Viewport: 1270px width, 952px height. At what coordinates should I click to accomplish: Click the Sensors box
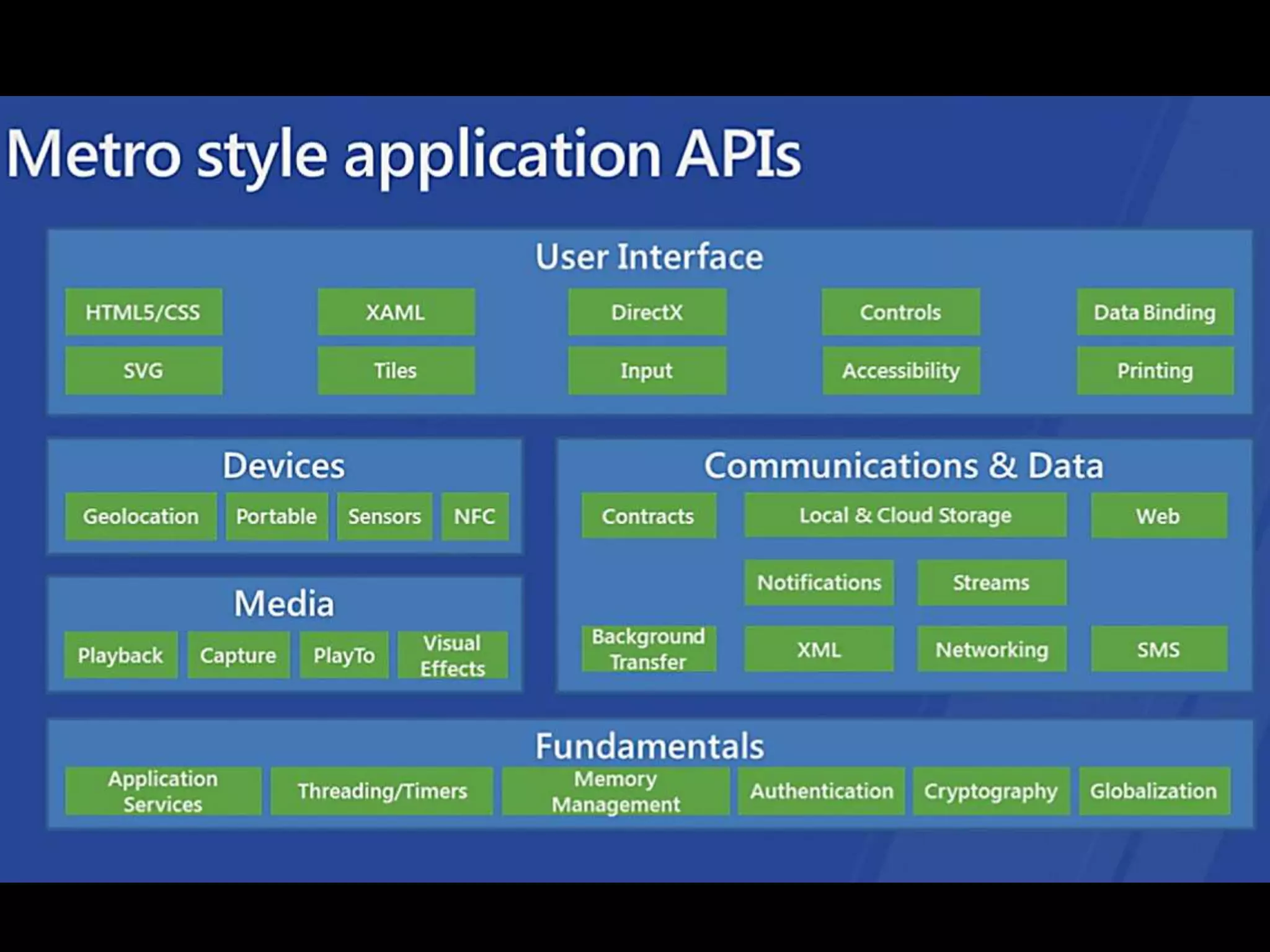click(x=384, y=516)
